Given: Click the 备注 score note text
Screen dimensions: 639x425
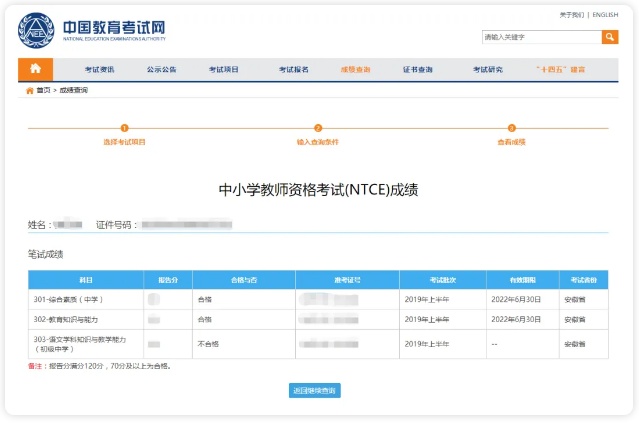Looking at the screenshot, I should (99, 366).
